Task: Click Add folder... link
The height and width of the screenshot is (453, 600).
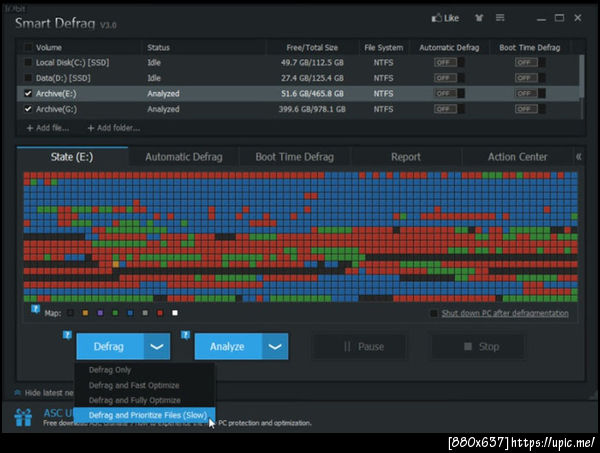Action: click(114, 128)
